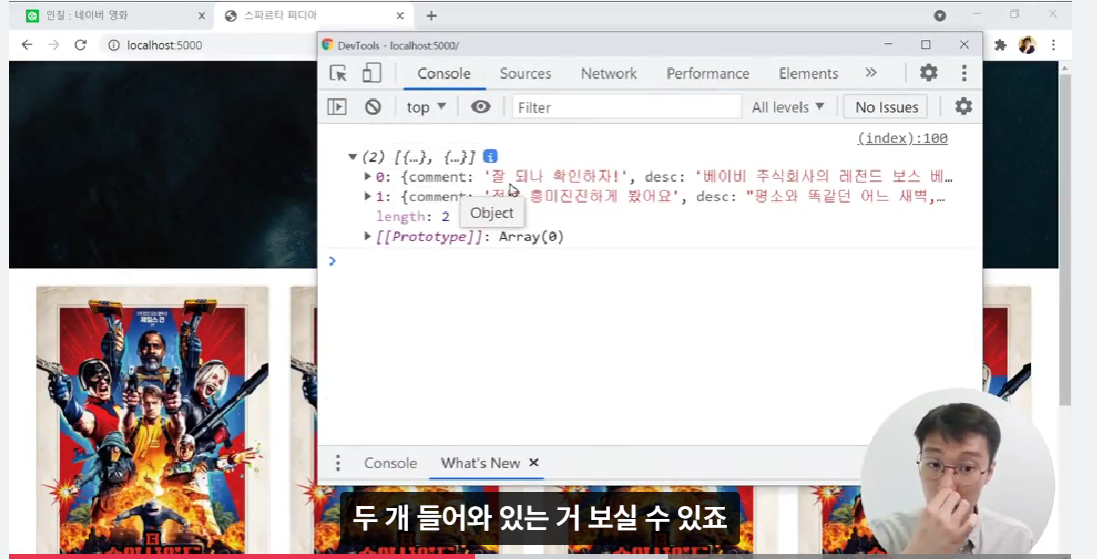Go forward in the browser
1097x559 pixels.
[54, 45]
